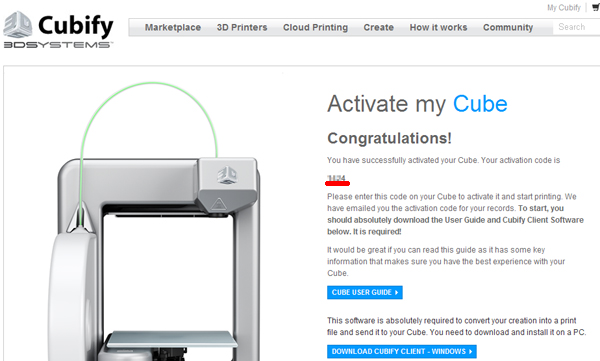Screen dimensions: 600x361
Task: Click 'It would be great if you can read' text
Action: [x=446, y=261]
